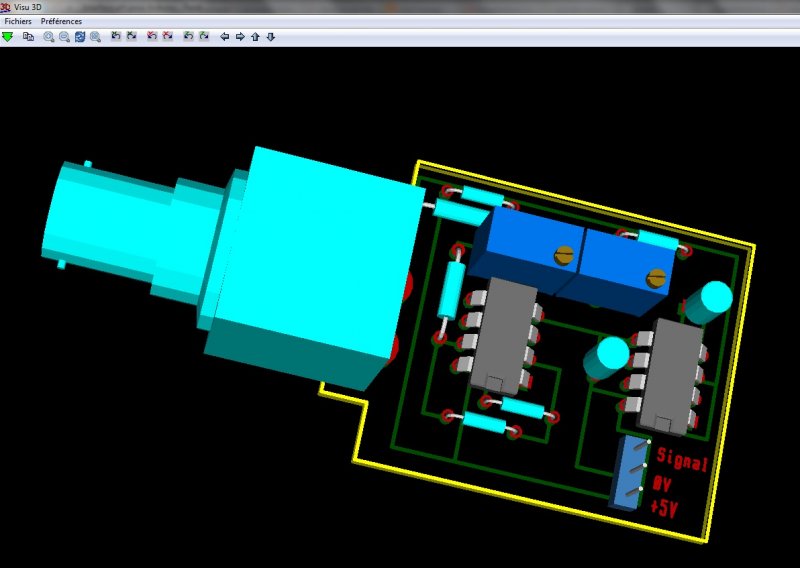Open the Fichiers menu
This screenshot has height=568, width=800.
(18, 21)
